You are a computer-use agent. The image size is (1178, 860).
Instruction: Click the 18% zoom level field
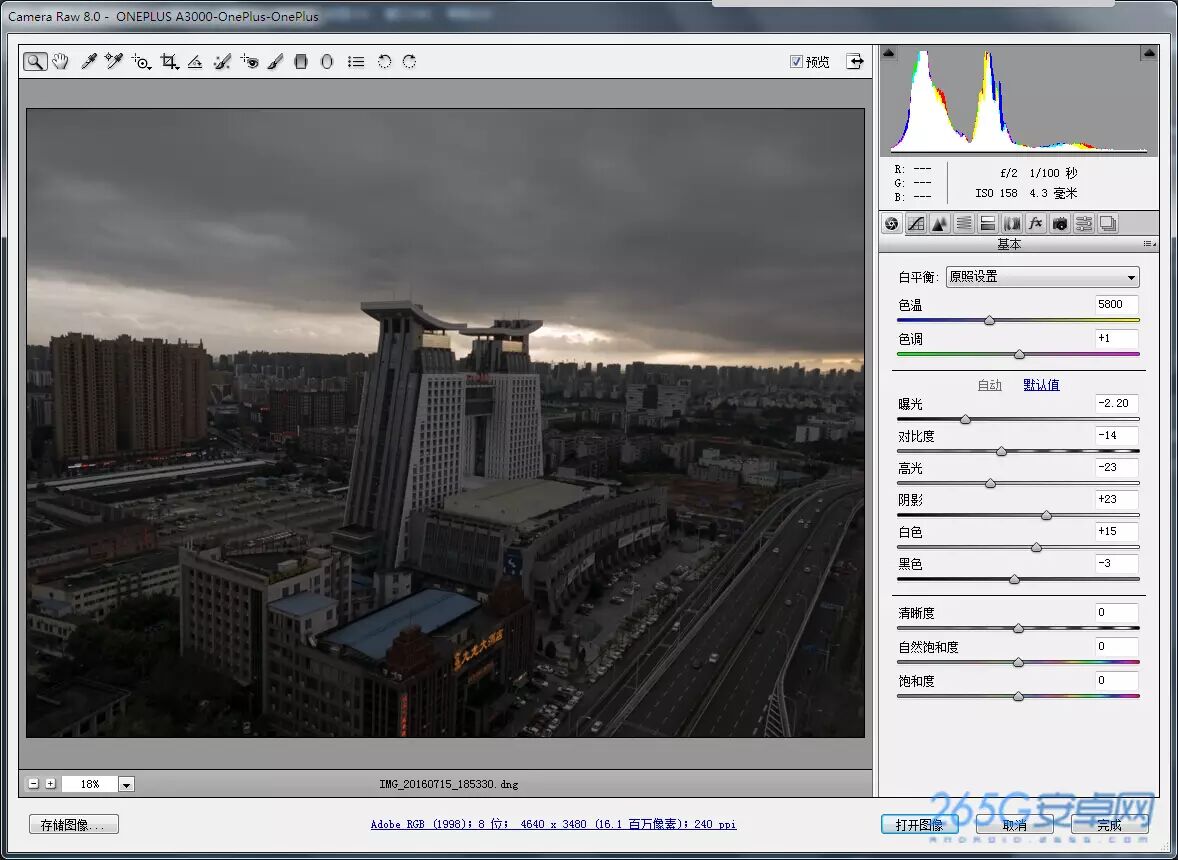point(89,784)
